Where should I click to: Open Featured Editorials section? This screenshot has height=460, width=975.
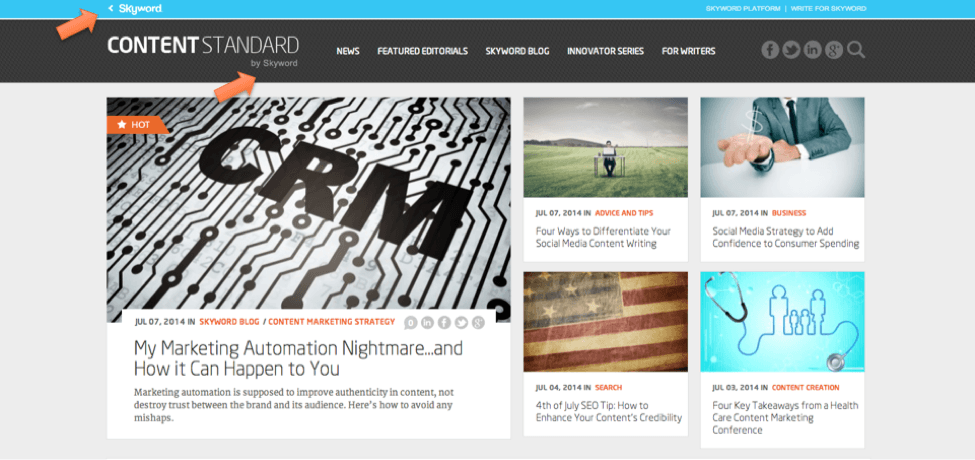[x=422, y=51]
